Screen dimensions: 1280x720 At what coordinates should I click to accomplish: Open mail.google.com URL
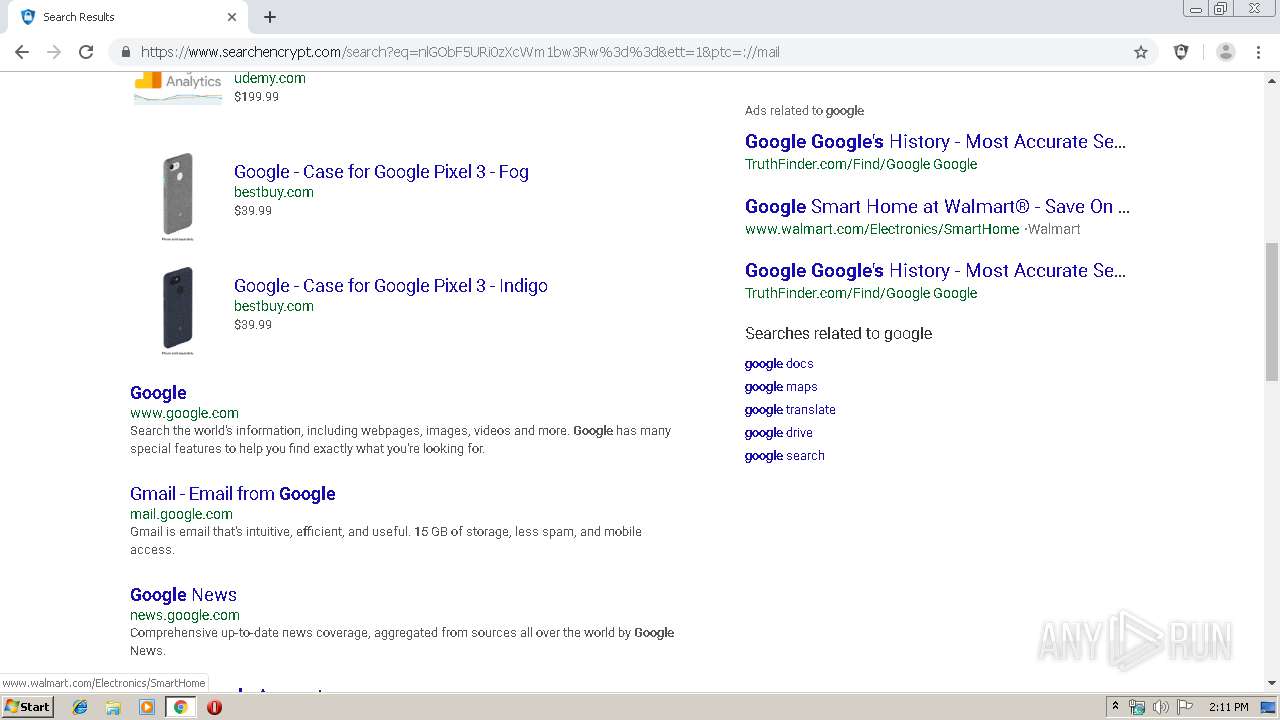pyautogui.click(x=181, y=514)
